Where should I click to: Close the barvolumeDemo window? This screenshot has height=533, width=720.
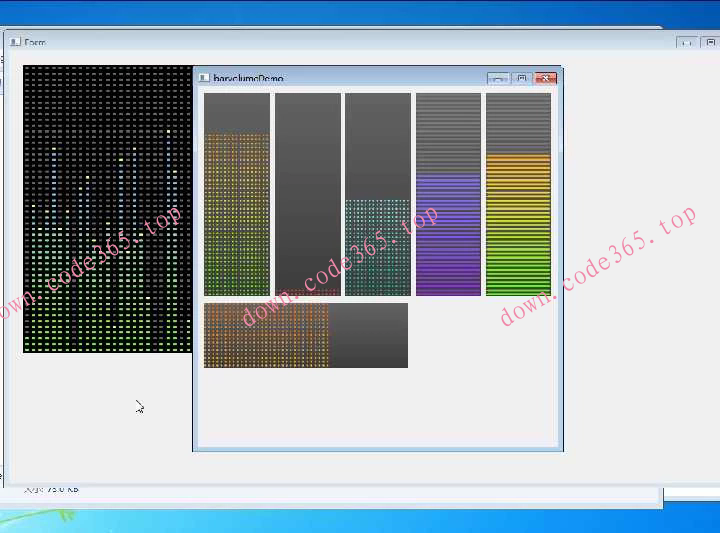click(545, 78)
